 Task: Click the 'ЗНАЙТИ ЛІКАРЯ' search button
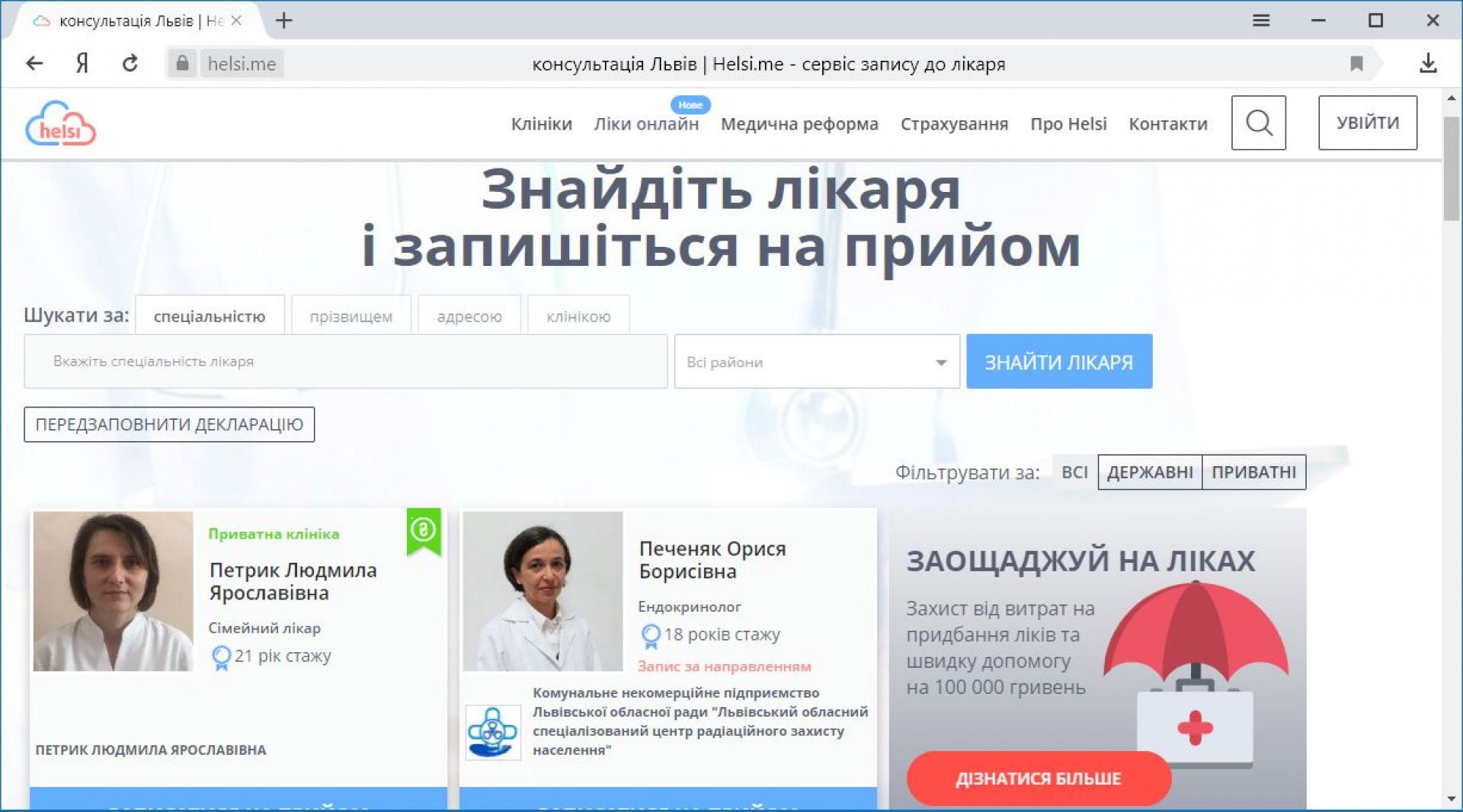1059,362
